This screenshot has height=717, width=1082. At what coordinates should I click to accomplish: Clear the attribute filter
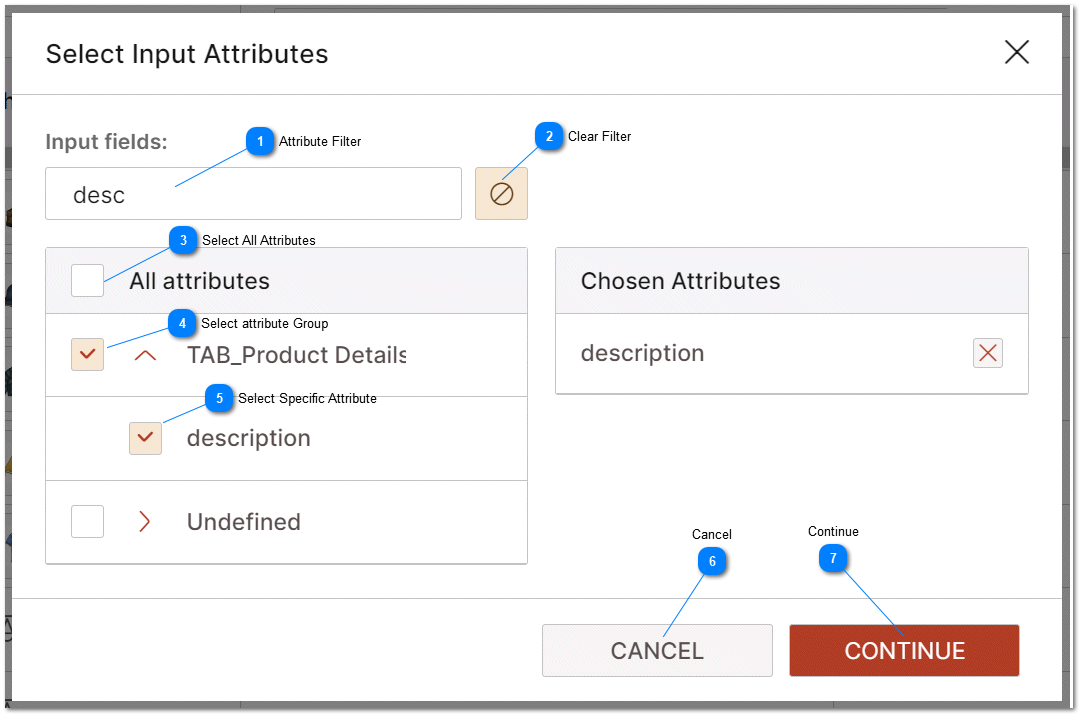pos(501,193)
